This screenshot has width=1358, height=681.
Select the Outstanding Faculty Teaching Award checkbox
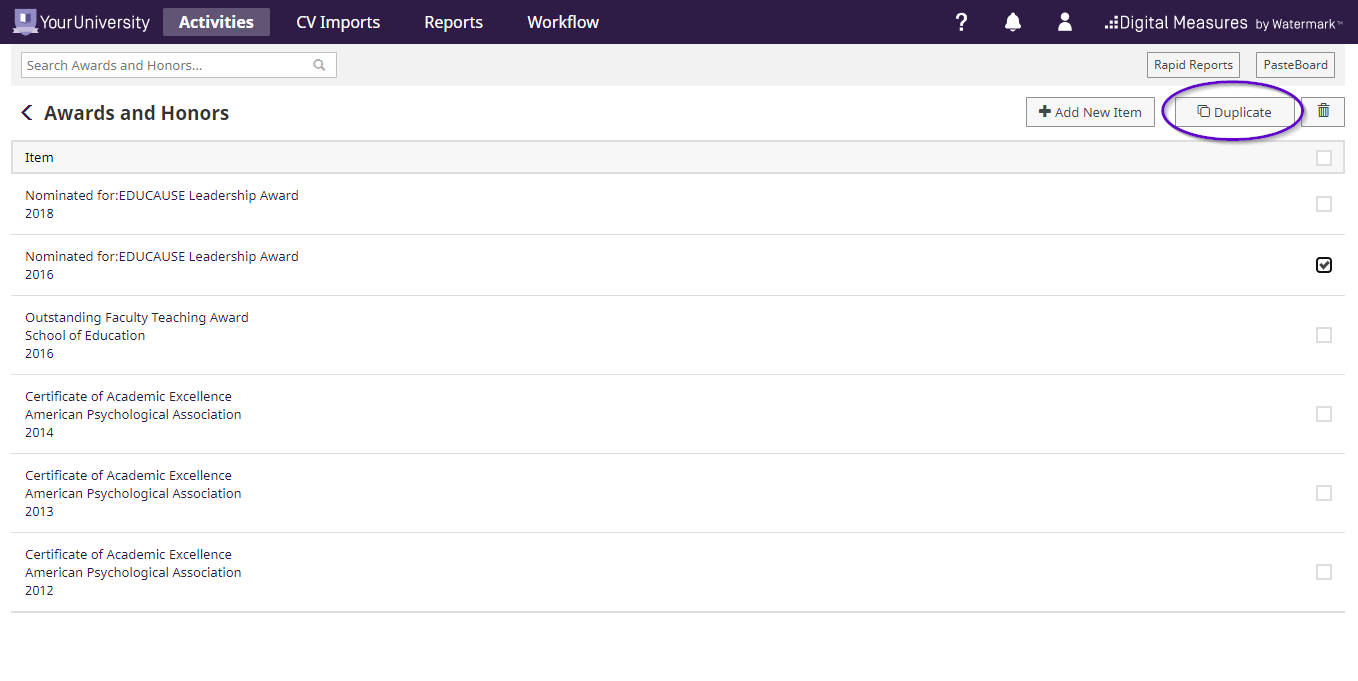1324,335
